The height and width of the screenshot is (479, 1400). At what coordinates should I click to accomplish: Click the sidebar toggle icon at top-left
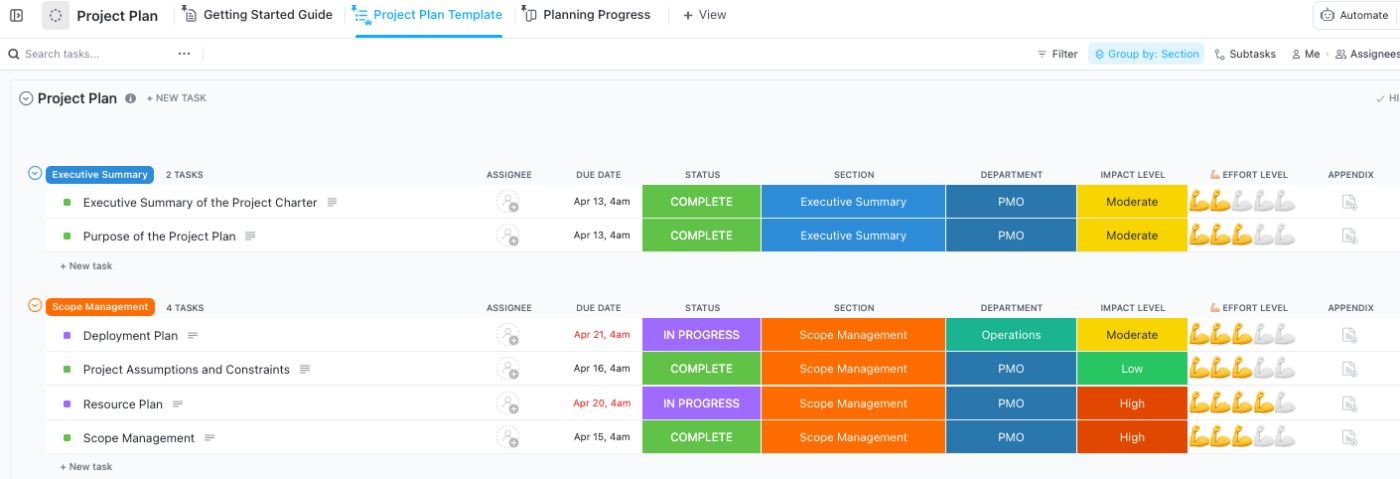[x=16, y=16]
